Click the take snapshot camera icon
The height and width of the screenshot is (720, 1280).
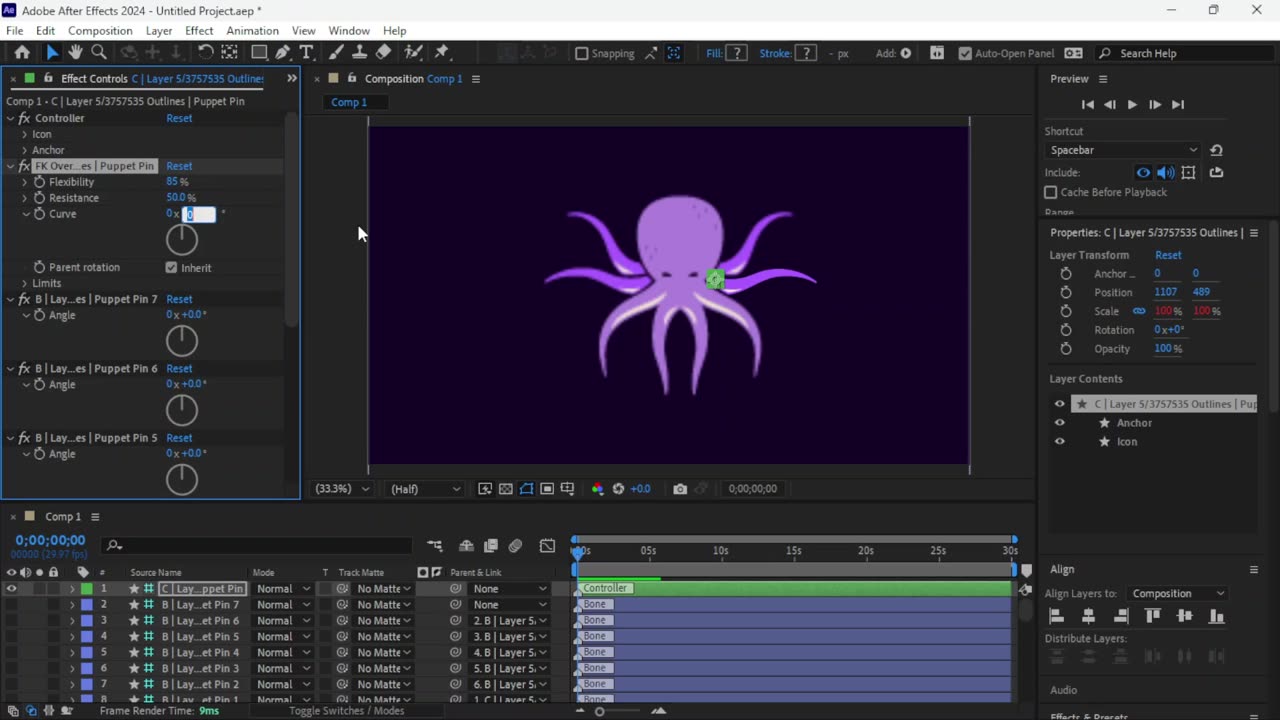[x=680, y=489]
